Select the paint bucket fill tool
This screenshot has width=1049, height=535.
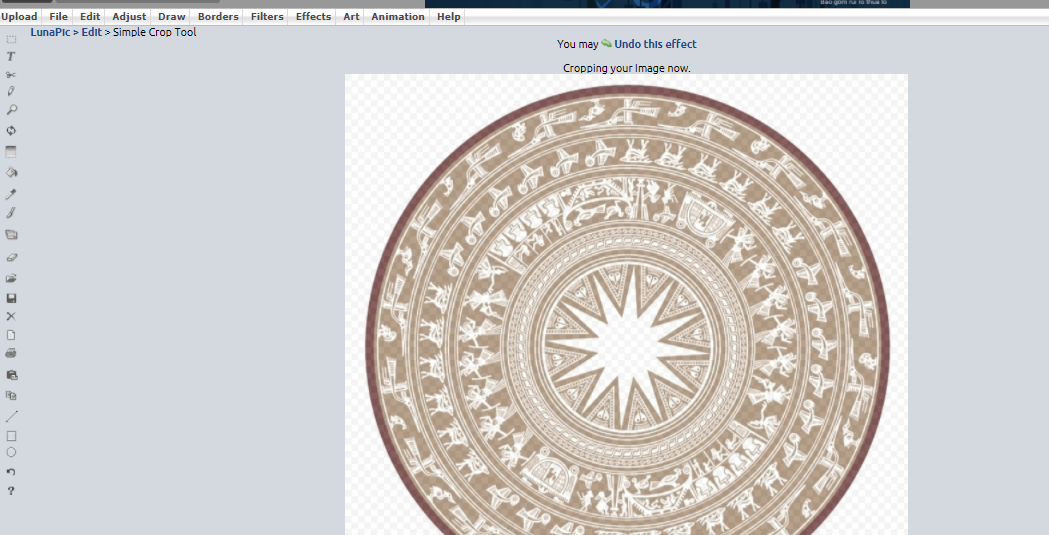[11, 172]
